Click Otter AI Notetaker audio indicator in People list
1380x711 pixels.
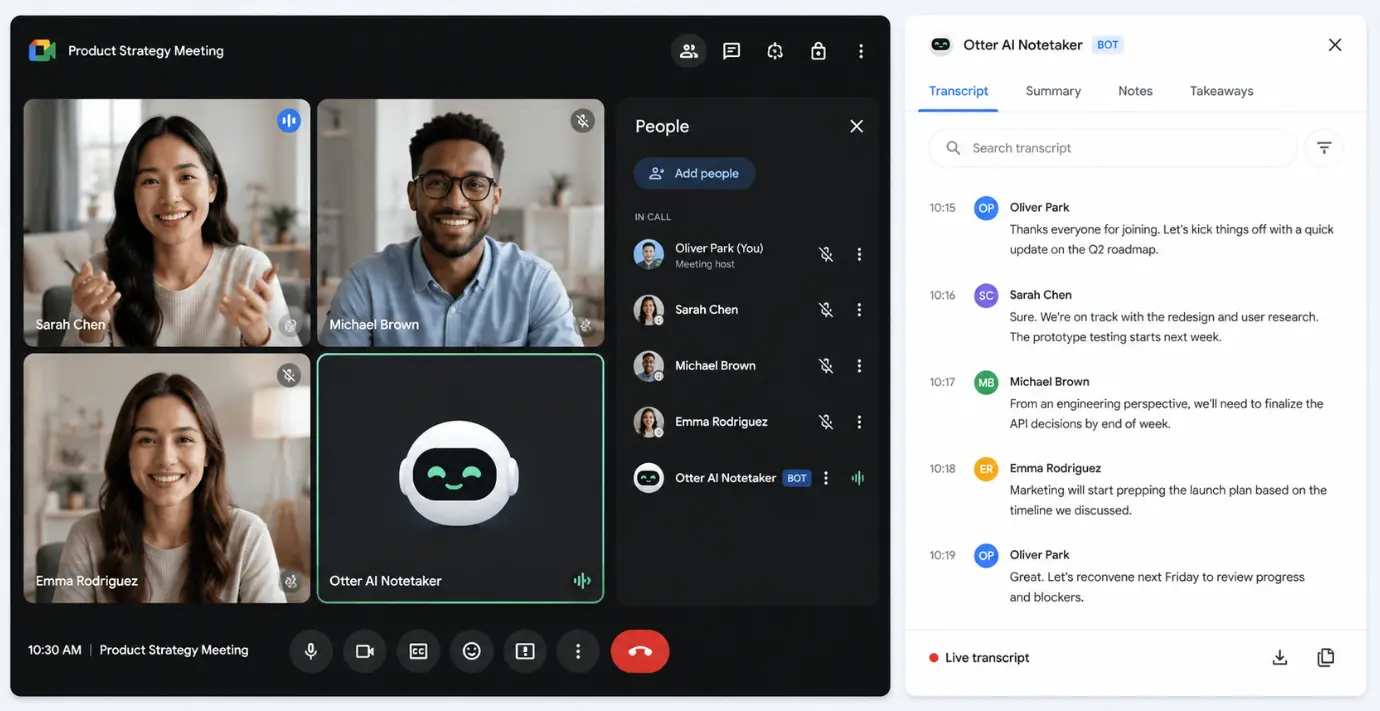point(858,478)
